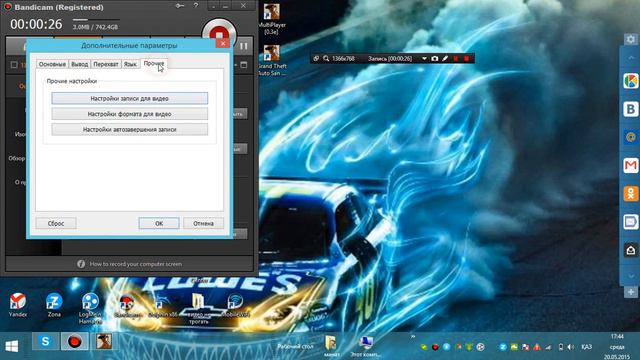Screen dimensions: 640x360
Task: Pause recording via red overlay pause icon
Action: (456, 59)
